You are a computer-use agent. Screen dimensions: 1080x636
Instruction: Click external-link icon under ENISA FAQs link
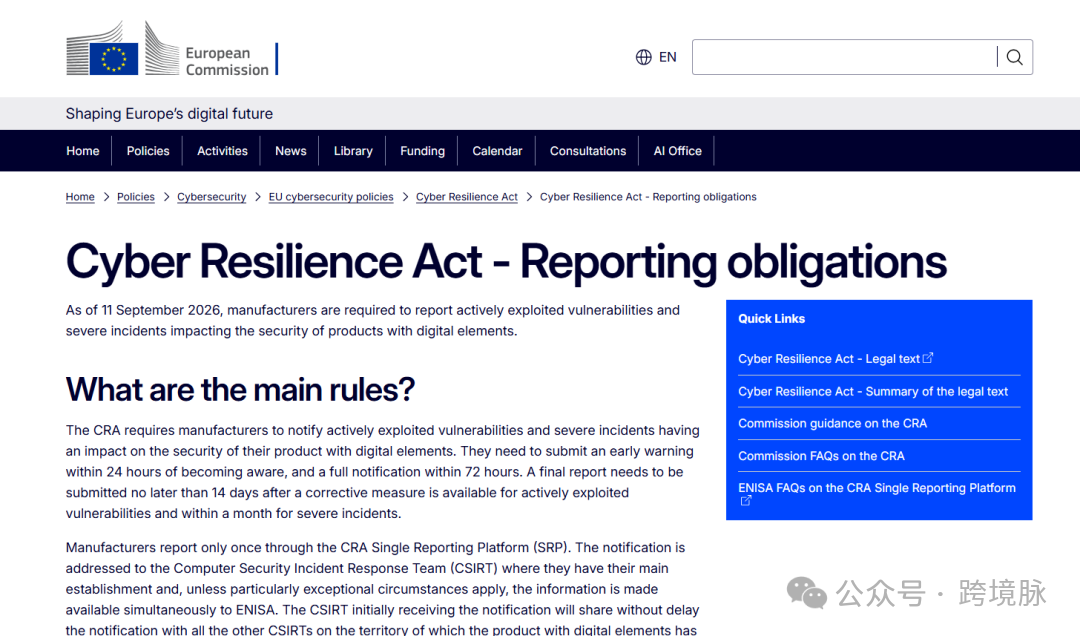click(745, 501)
